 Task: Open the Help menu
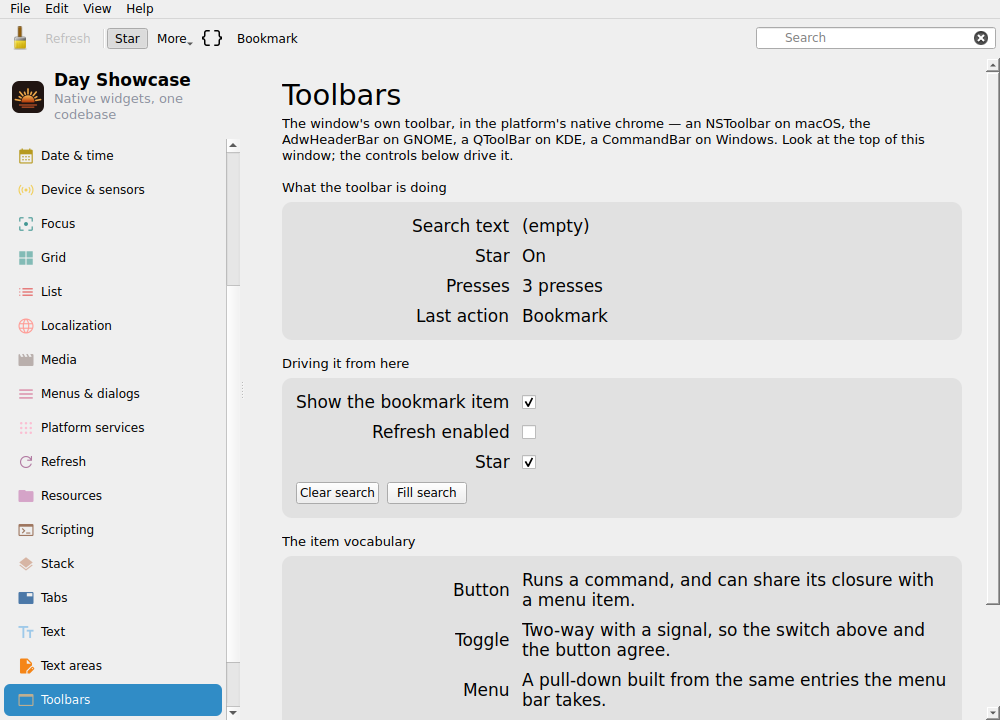(x=140, y=8)
